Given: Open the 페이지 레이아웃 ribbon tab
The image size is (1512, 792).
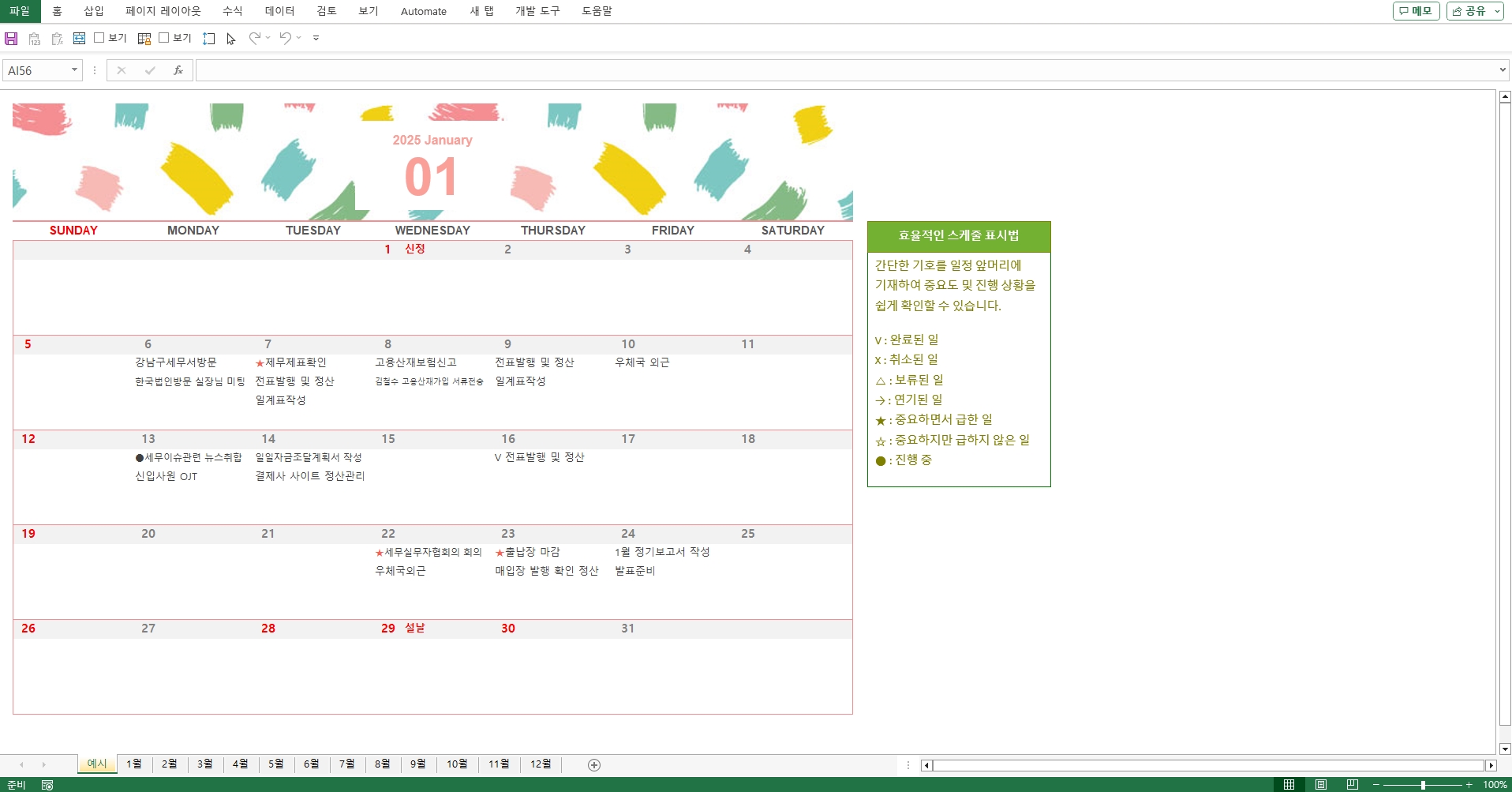Looking at the screenshot, I should click(x=163, y=11).
